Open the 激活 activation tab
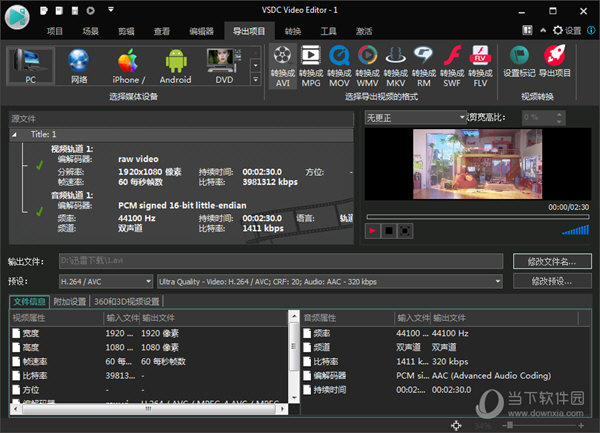 coord(364,31)
